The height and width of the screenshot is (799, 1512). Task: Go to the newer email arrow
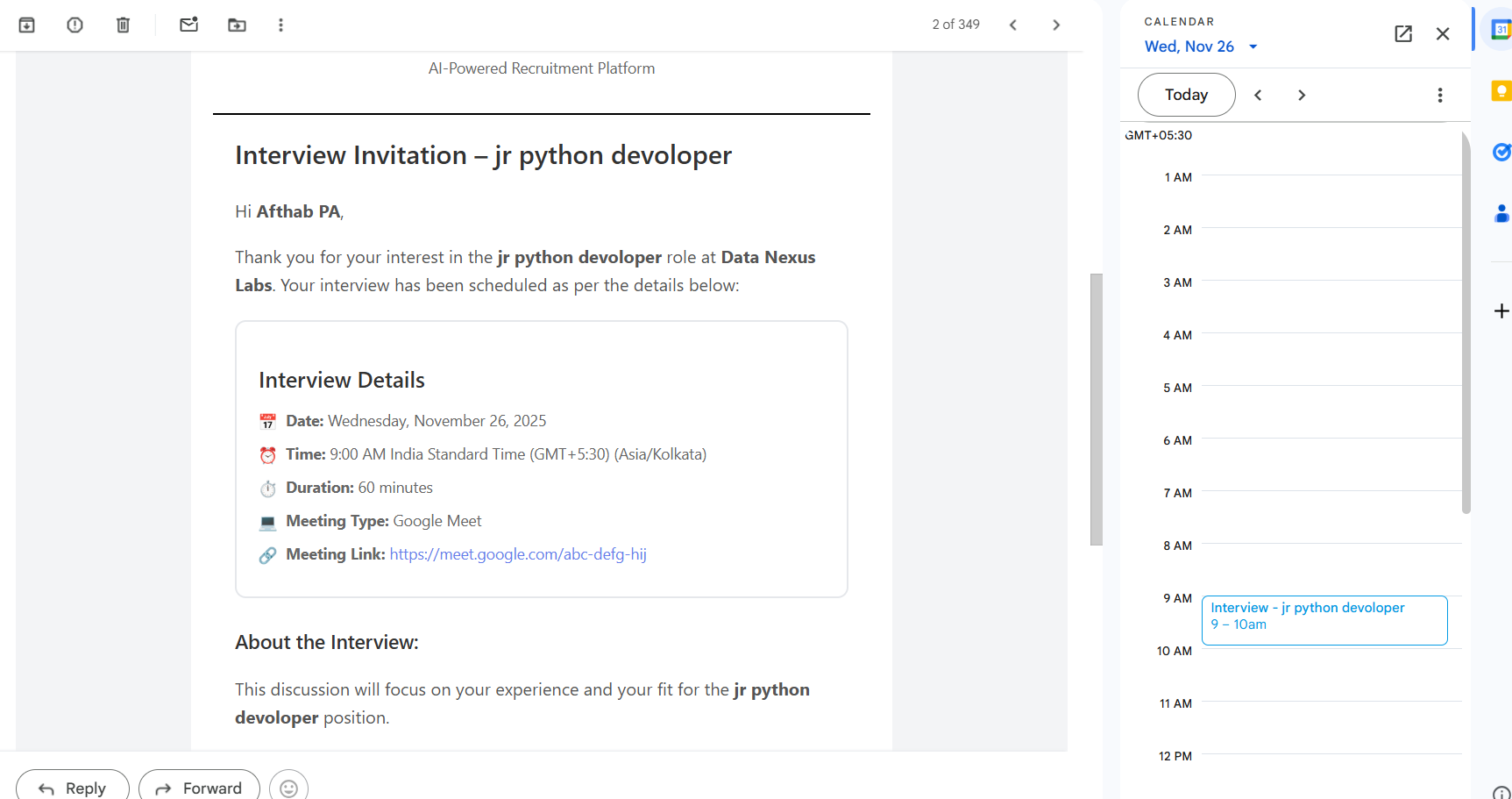(x=1013, y=25)
